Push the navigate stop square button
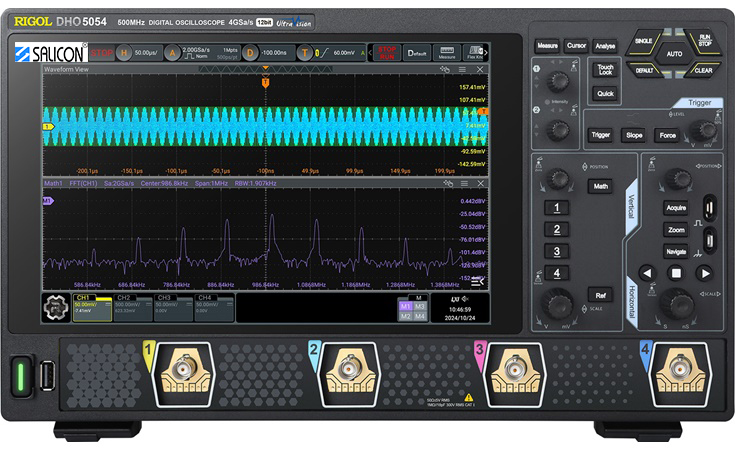735x450 pixels. click(x=675, y=273)
